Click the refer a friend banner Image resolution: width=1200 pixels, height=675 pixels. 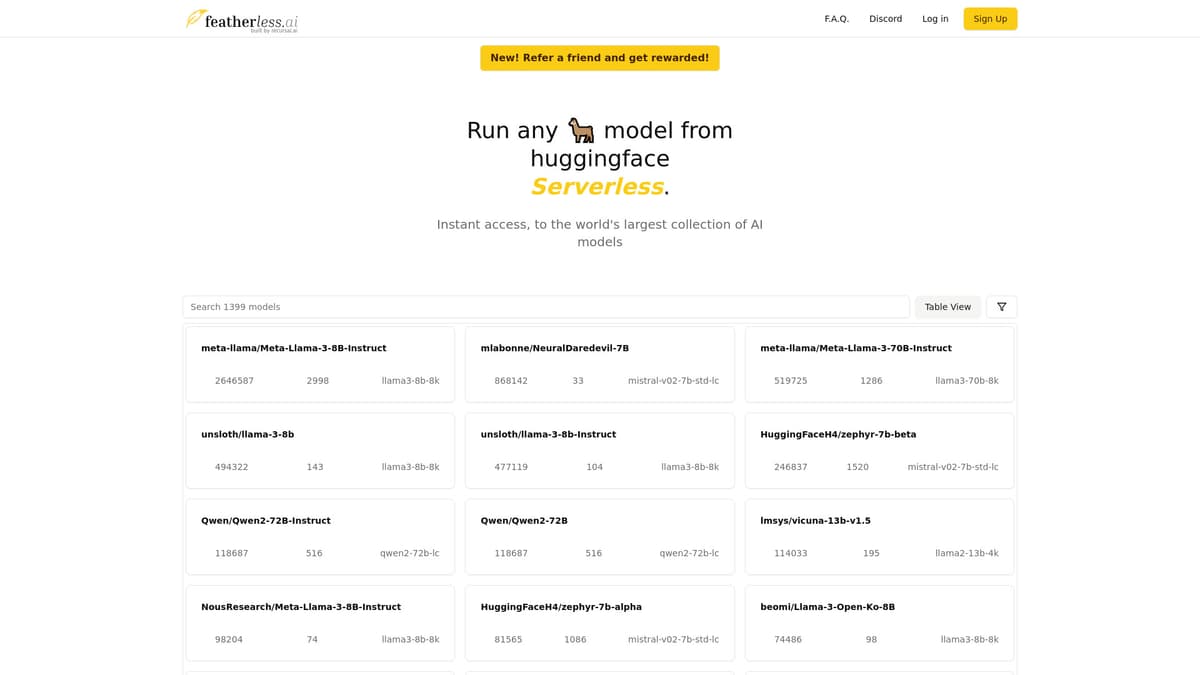tap(600, 58)
